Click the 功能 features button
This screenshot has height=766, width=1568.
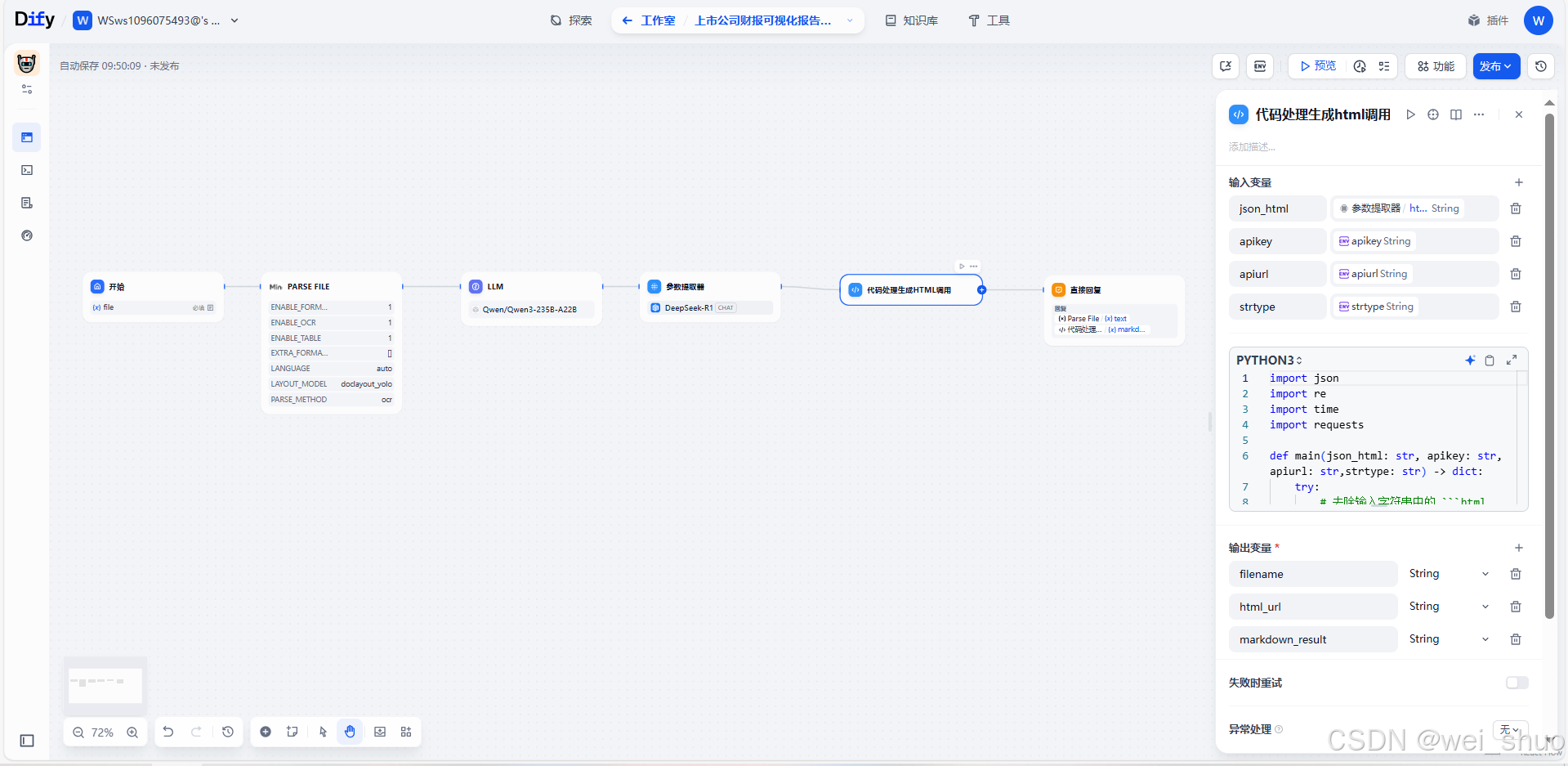tap(1436, 66)
